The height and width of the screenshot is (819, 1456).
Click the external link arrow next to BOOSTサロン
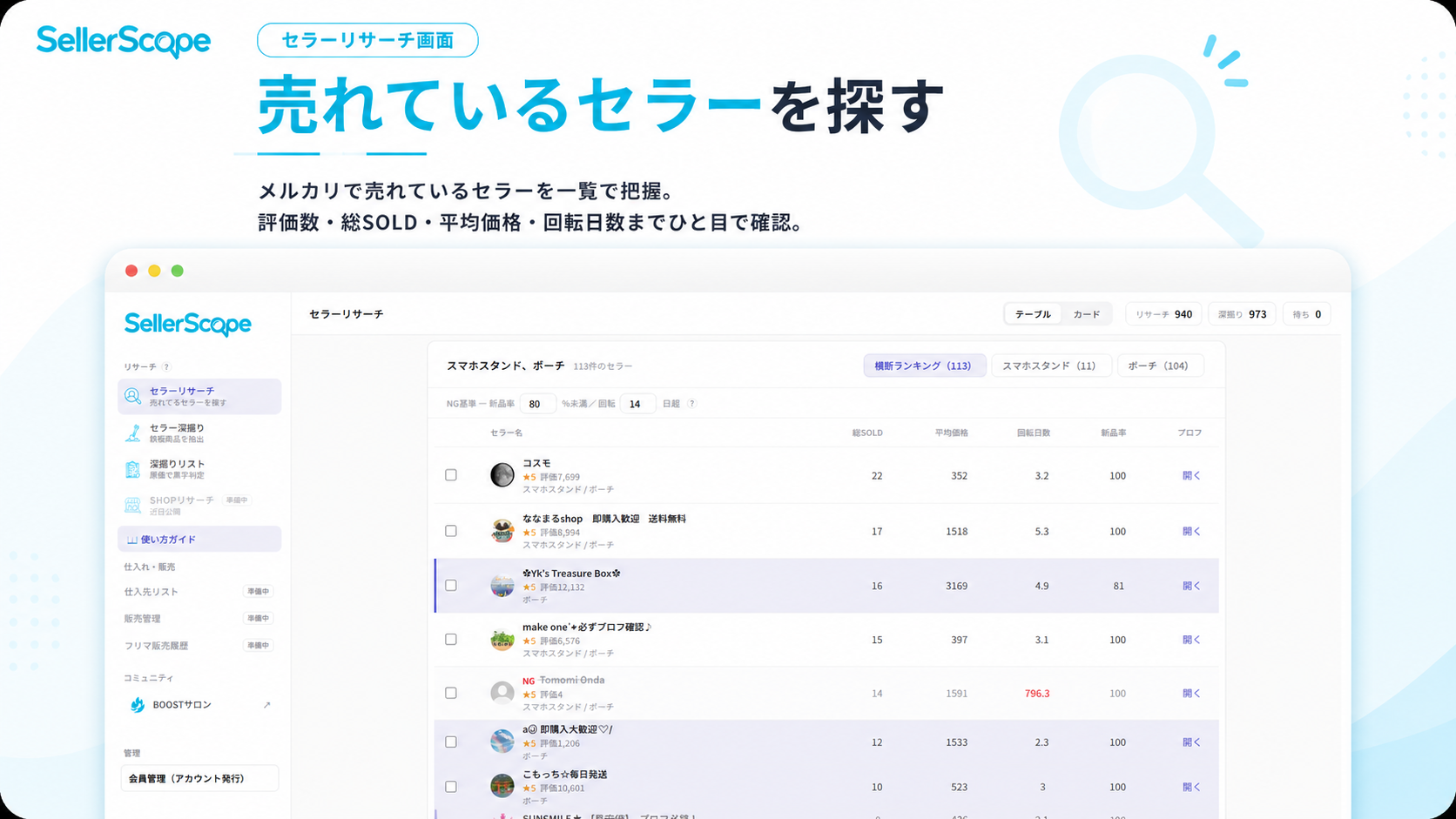[266, 705]
